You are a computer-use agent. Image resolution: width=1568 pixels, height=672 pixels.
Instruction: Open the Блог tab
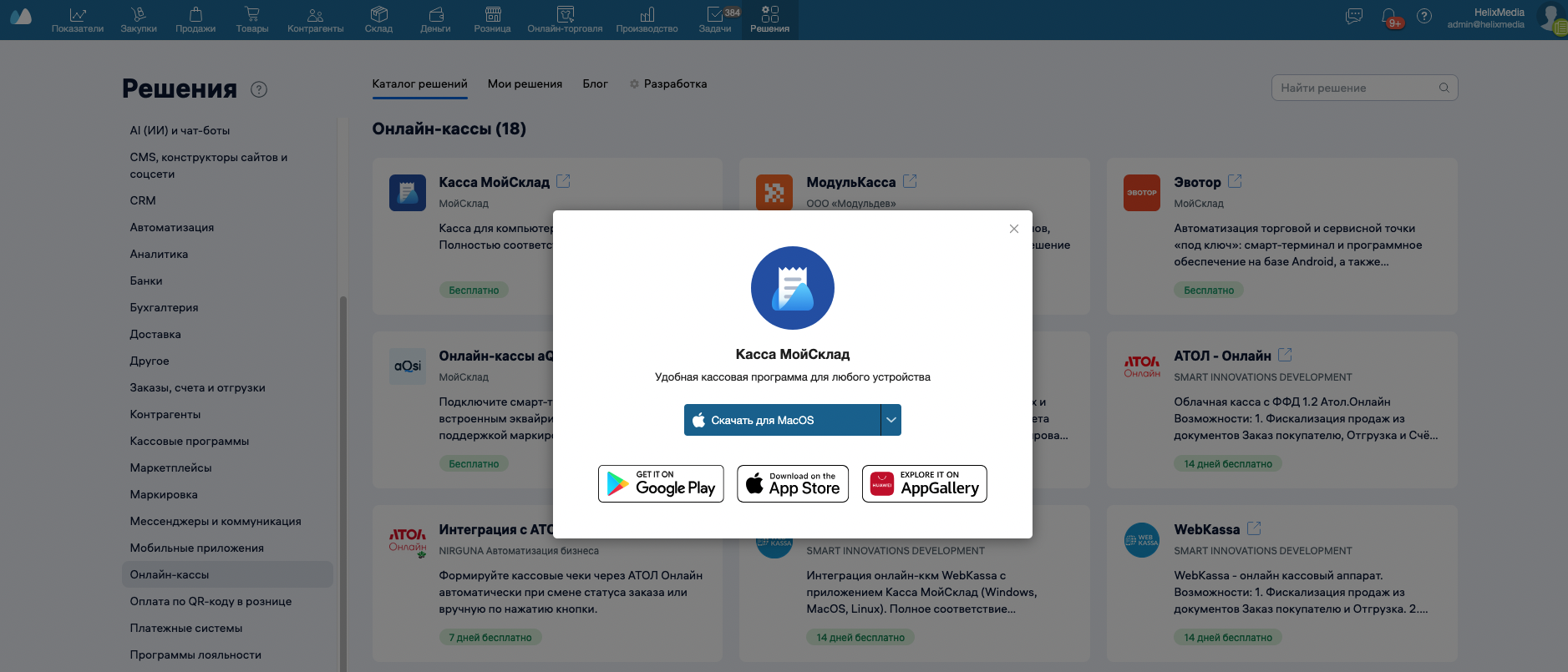pyautogui.click(x=596, y=84)
